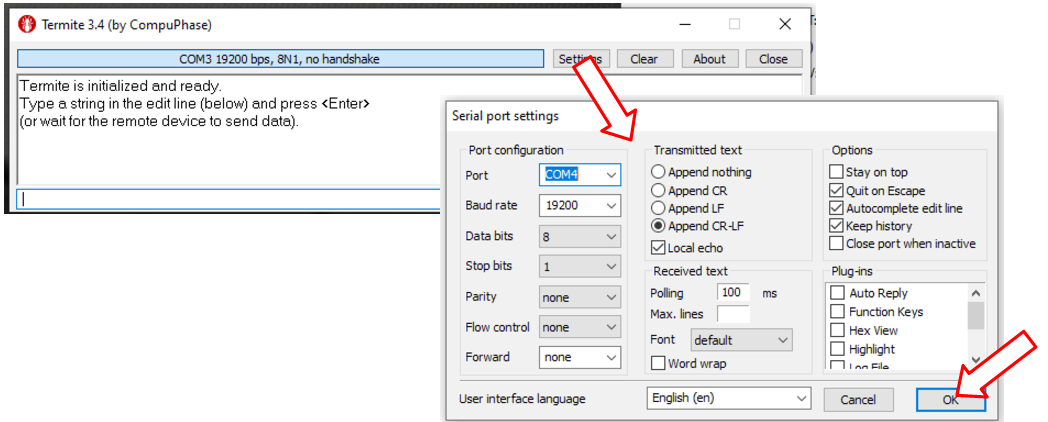Click plug-ins list scroll up arrow

[976, 293]
